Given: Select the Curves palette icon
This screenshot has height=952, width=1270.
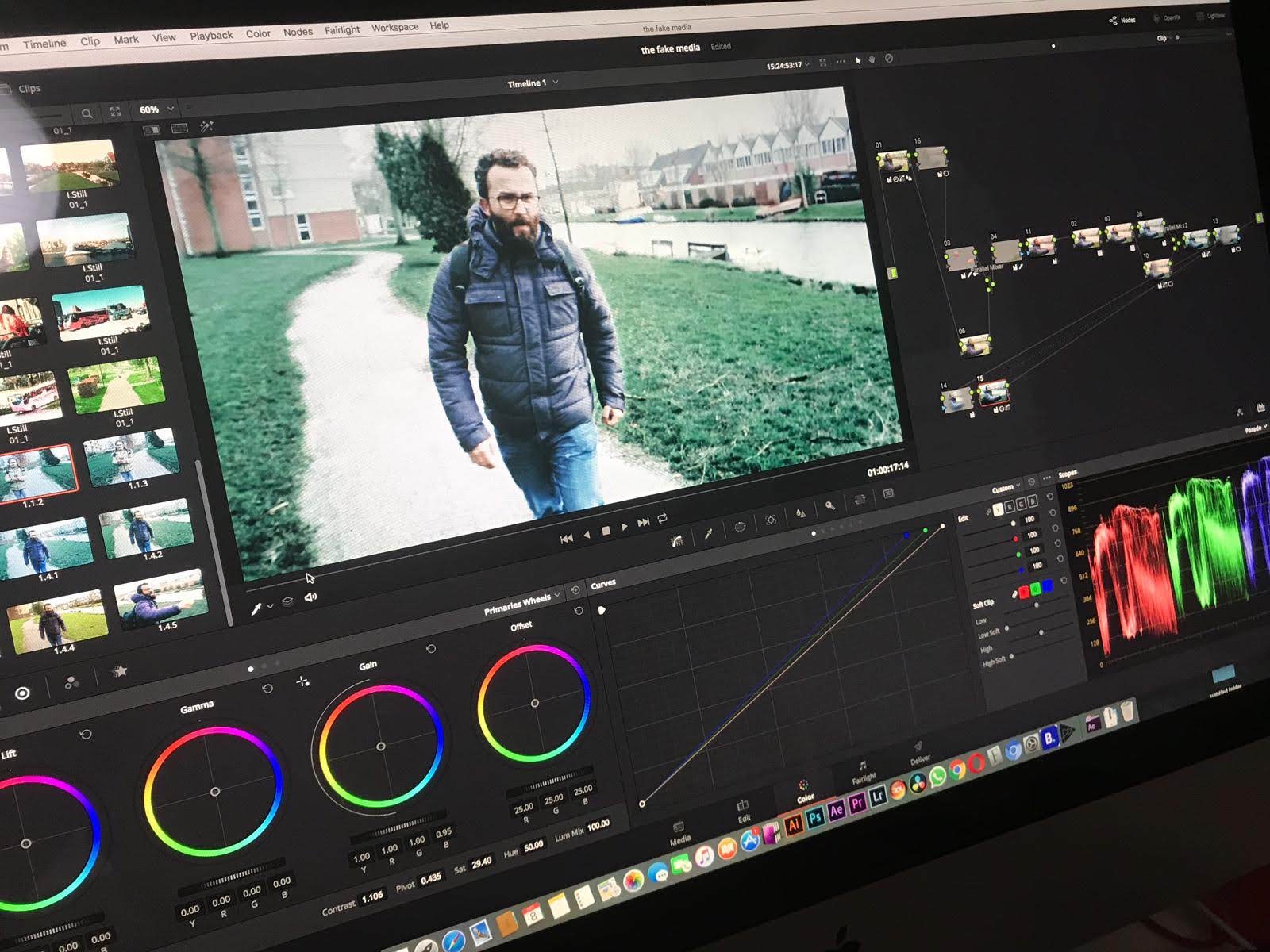Looking at the screenshot, I should (x=677, y=541).
